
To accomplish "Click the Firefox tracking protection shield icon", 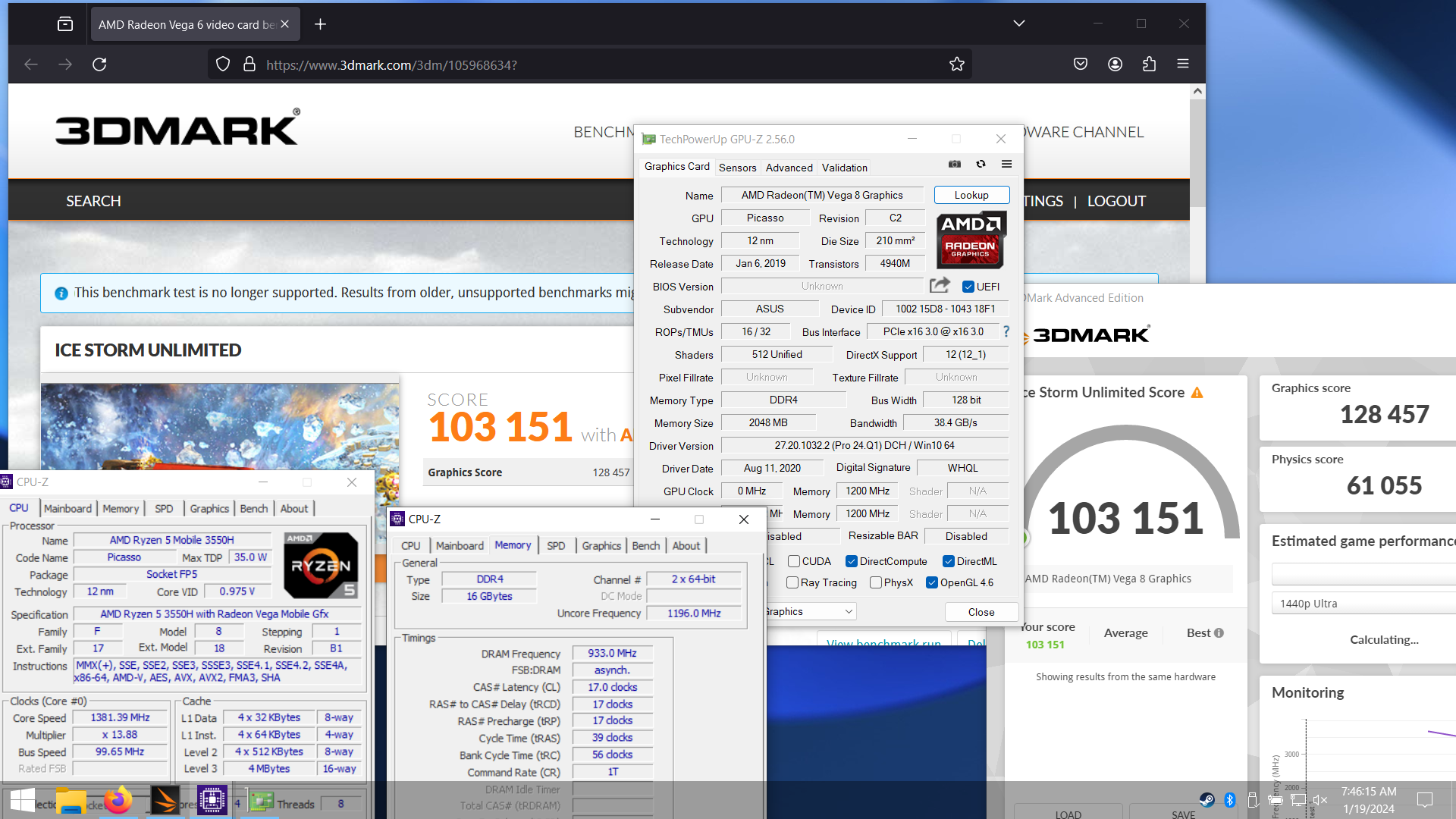I will pos(223,64).
